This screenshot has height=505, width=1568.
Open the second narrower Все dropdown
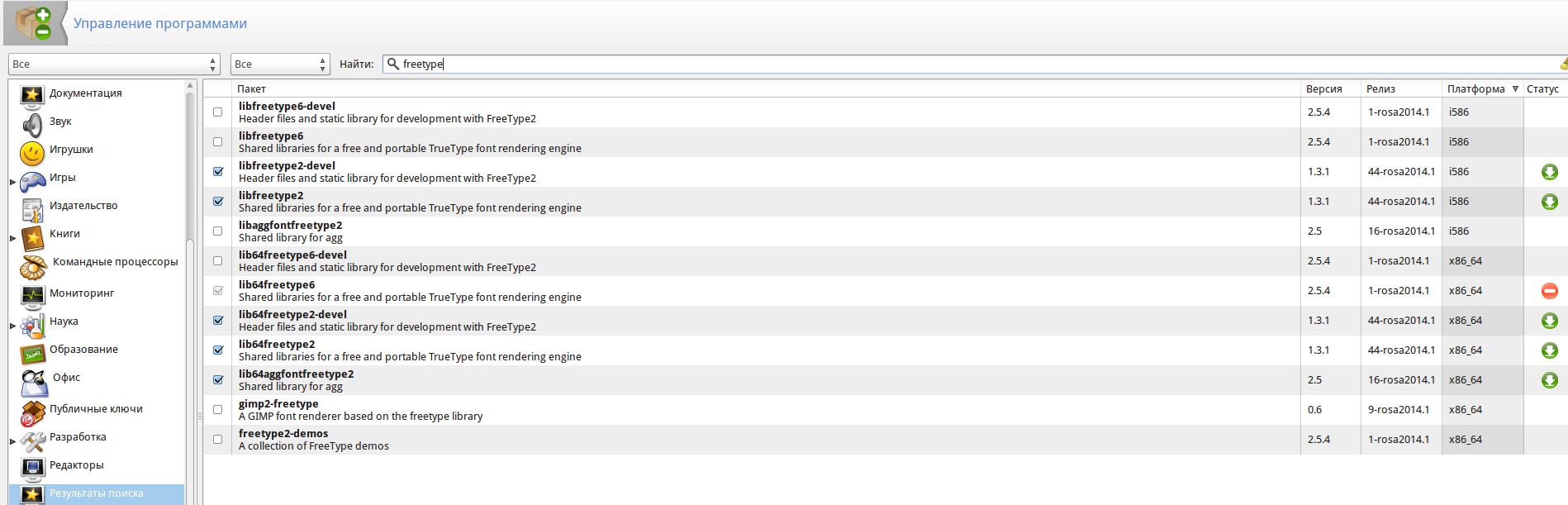coord(280,64)
